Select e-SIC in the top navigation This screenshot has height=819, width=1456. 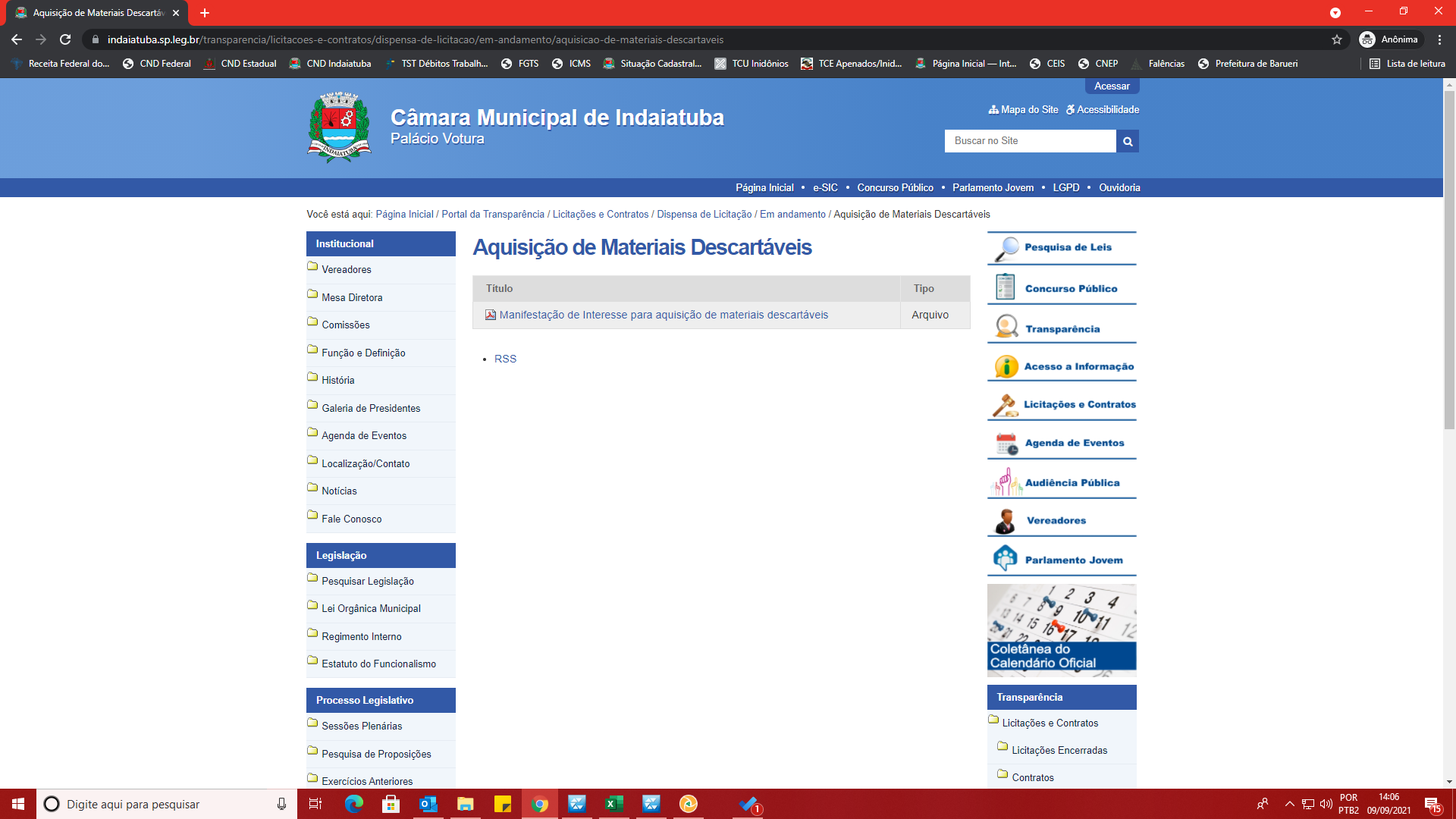point(825,188)
